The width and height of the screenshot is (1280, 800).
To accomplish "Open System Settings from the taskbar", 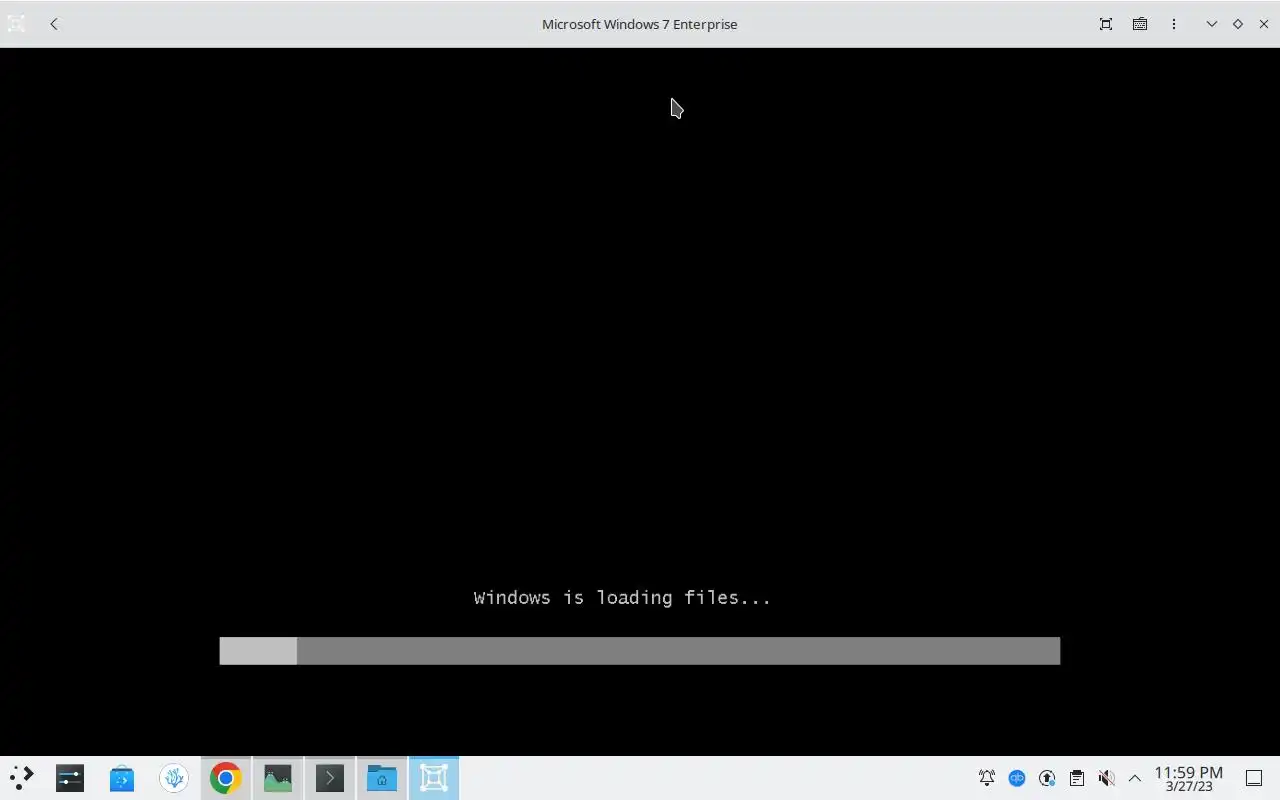I will tap(70, 778).
